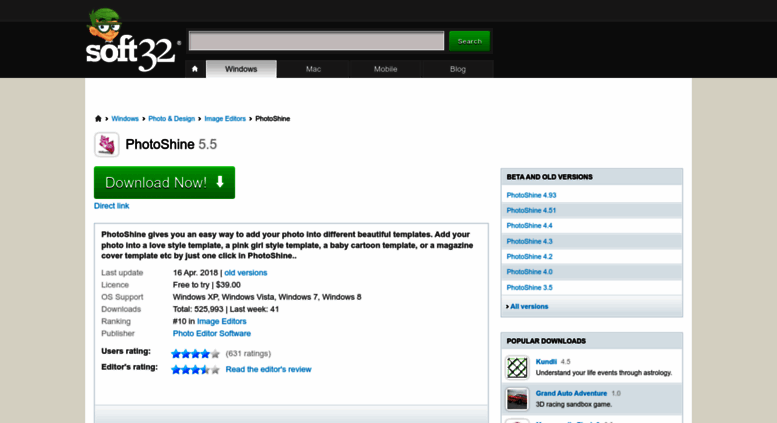
Task: Open PhotoShine 4.93 version
Action: coord(531,195)
